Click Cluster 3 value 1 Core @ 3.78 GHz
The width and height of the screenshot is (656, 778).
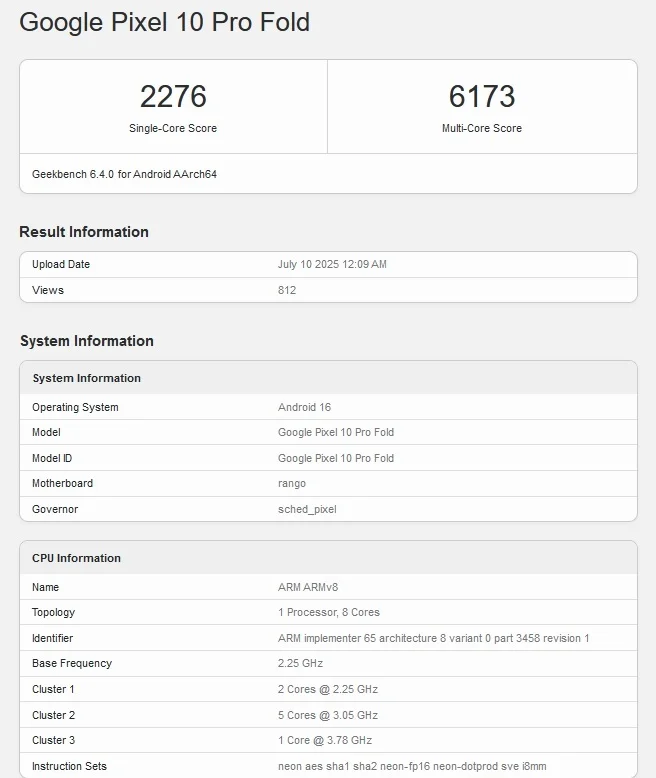click(325, 740)
